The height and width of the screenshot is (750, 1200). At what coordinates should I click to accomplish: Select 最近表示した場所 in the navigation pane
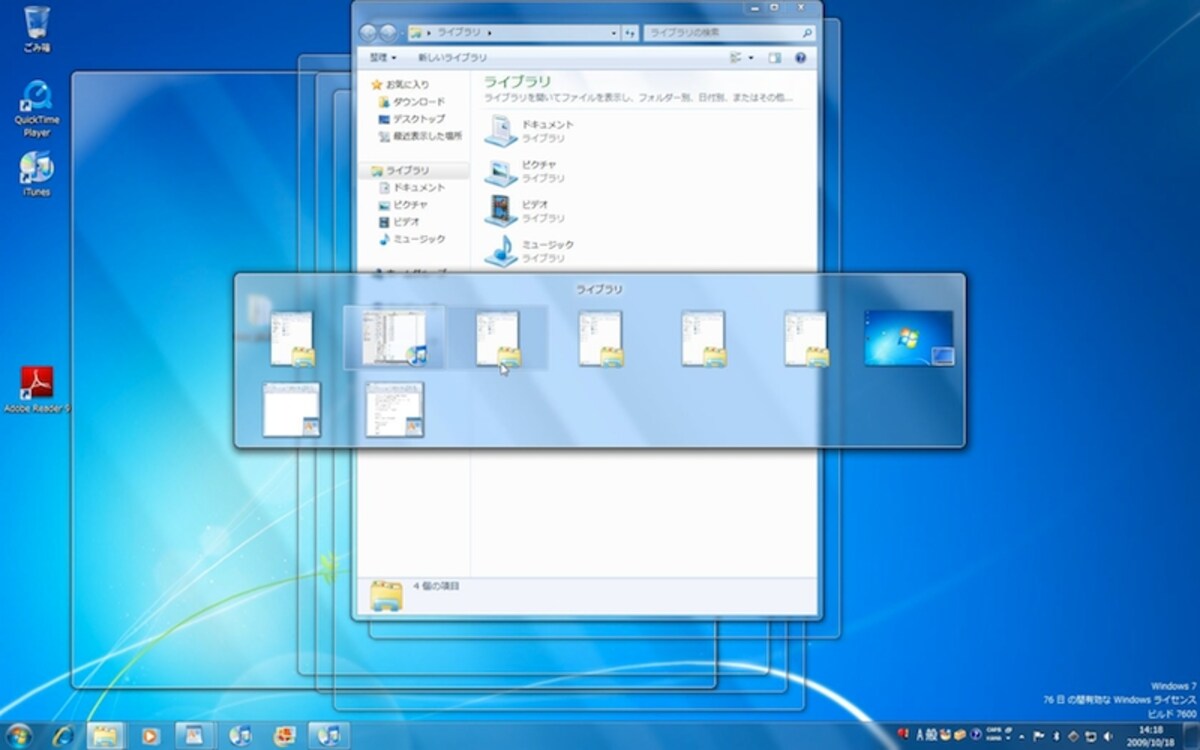tap(420, 135)
